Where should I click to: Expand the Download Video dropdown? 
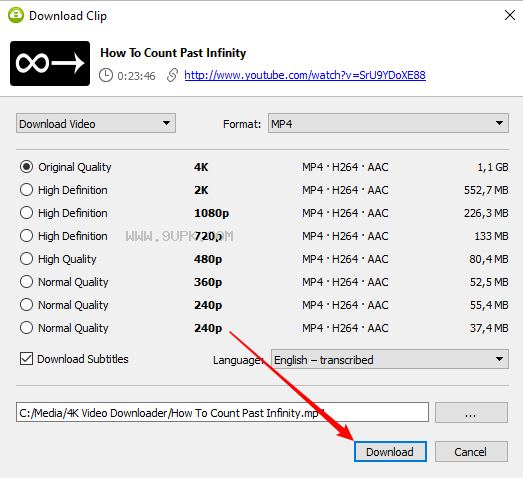pos(96,123)
